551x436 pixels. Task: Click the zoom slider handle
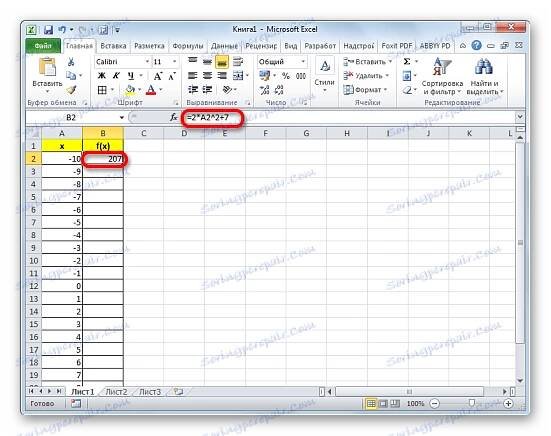pos(472,403)
